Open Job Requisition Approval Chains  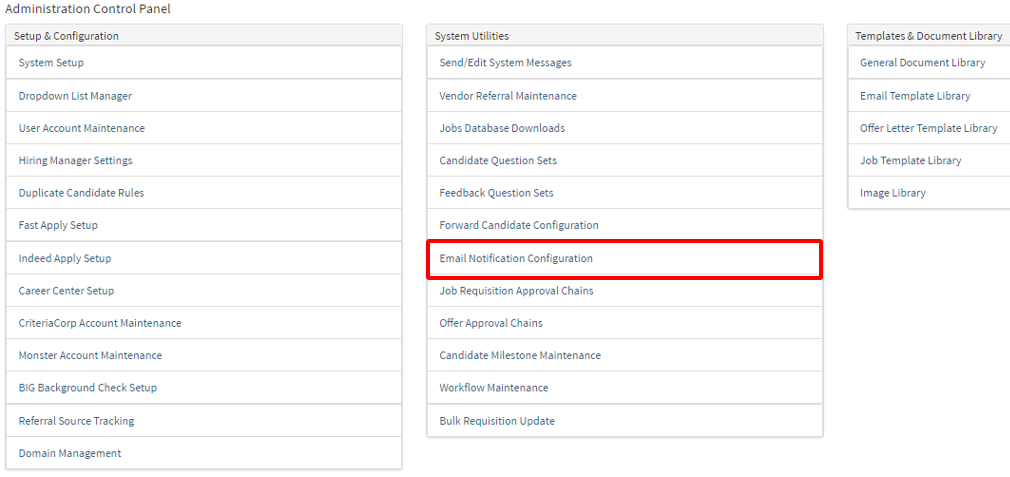pos(516,291)
